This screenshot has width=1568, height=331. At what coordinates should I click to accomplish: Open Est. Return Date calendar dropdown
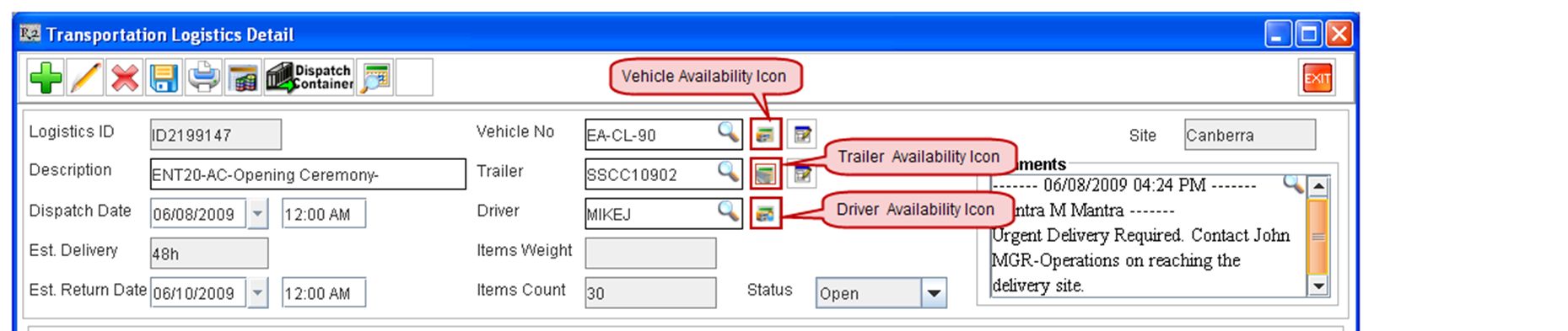[x=257, y=293]
